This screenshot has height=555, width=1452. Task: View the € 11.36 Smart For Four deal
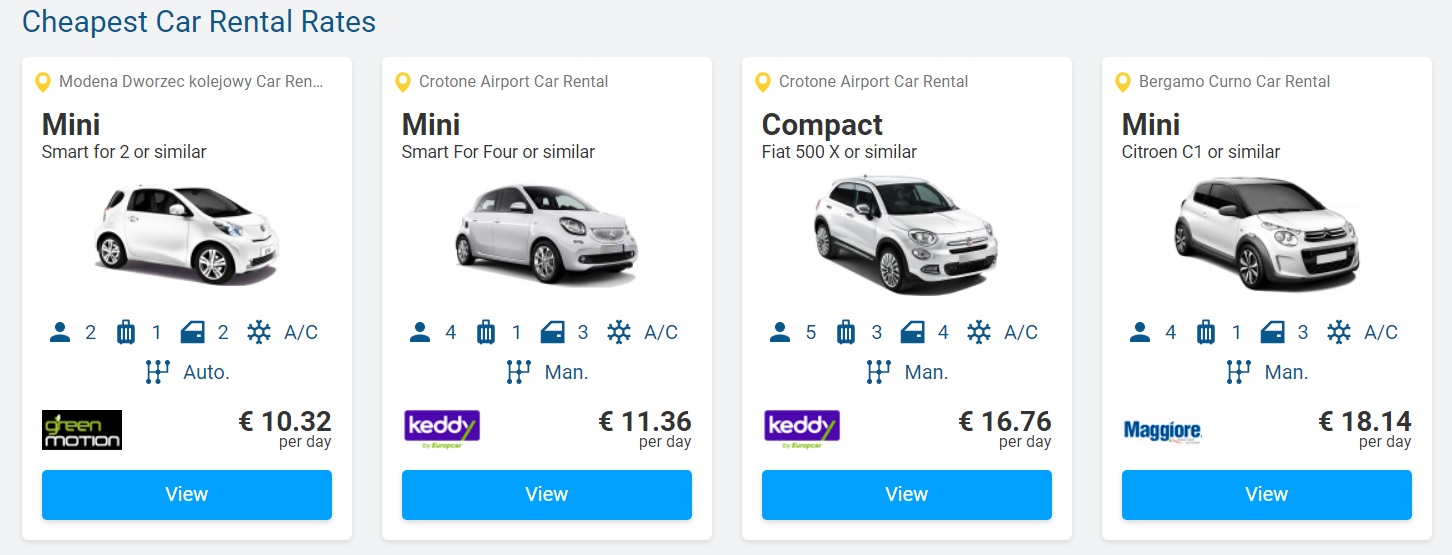click(547, 495)
